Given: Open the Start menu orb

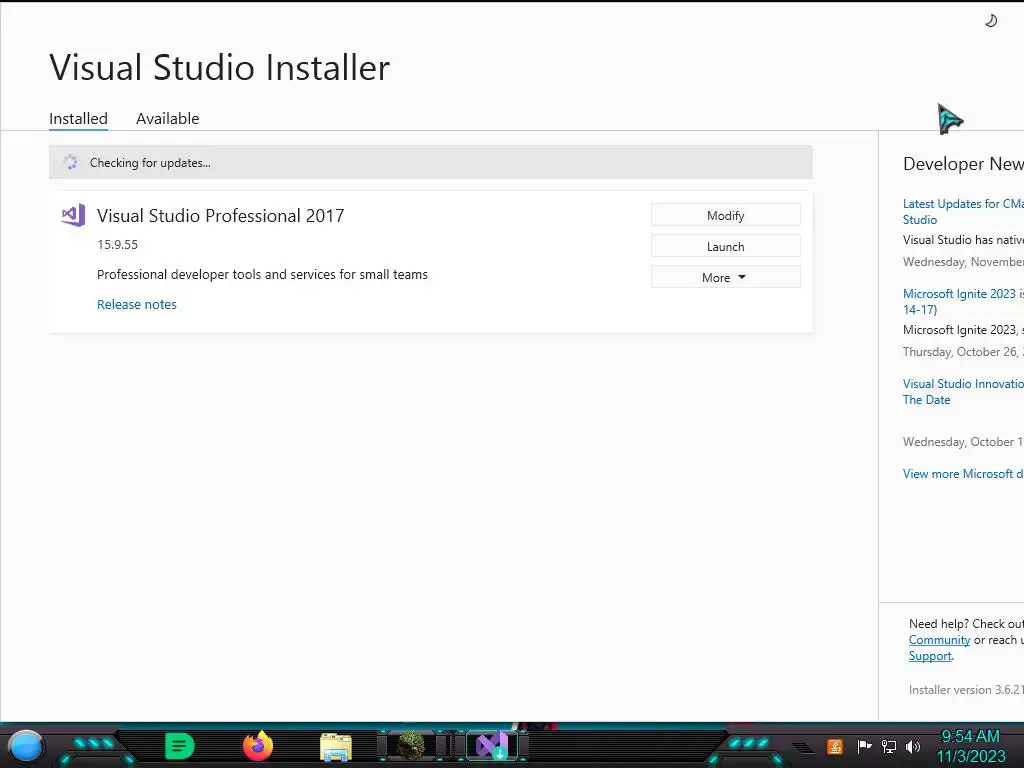Looking at the screenshot, I should (26, 746).
